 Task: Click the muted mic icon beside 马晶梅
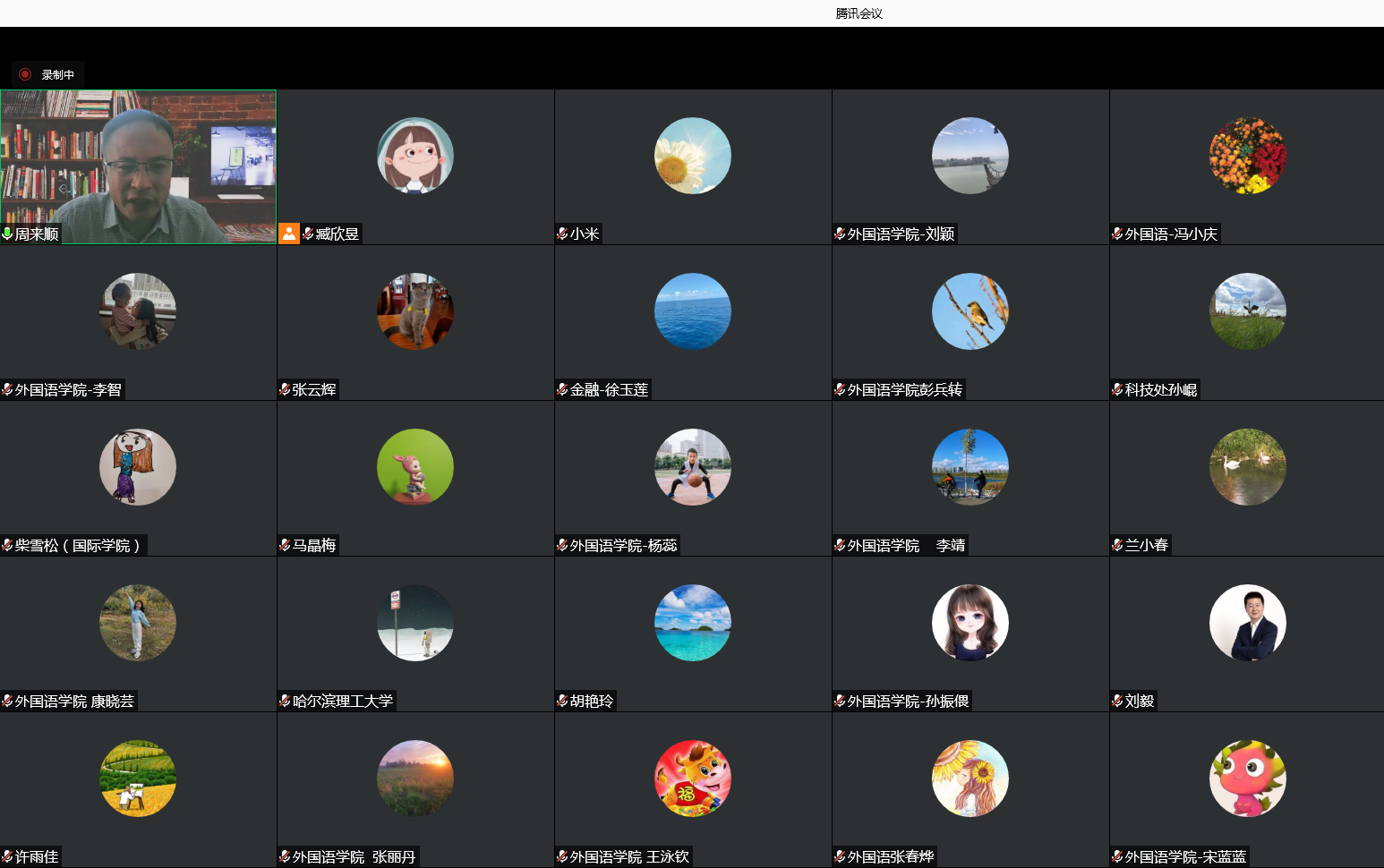pos(285,545)
